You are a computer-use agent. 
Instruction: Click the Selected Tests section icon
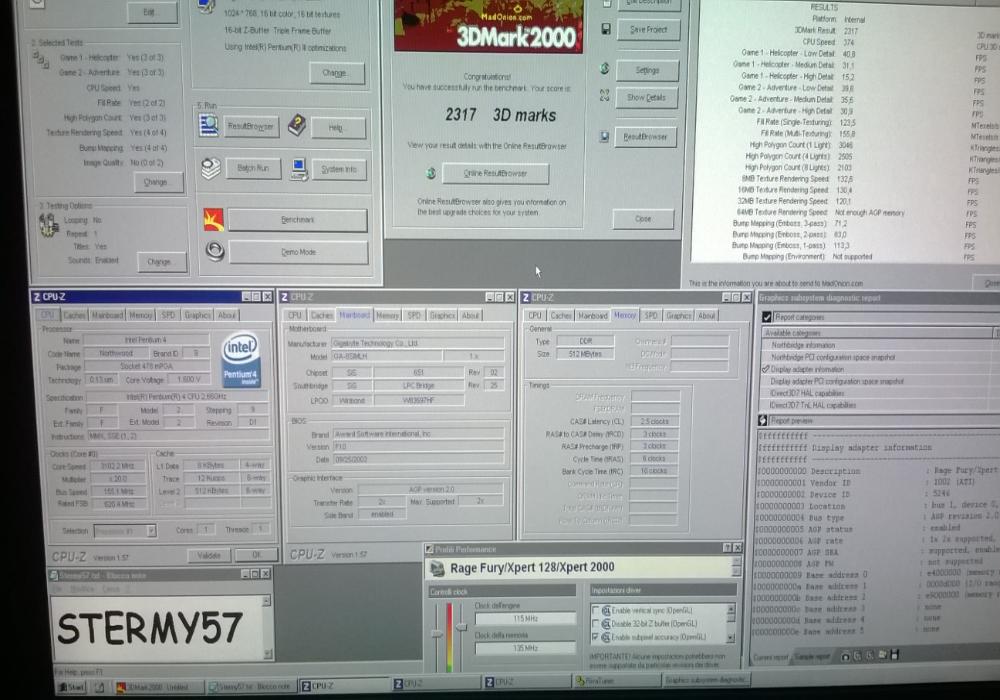click(41, 61)
